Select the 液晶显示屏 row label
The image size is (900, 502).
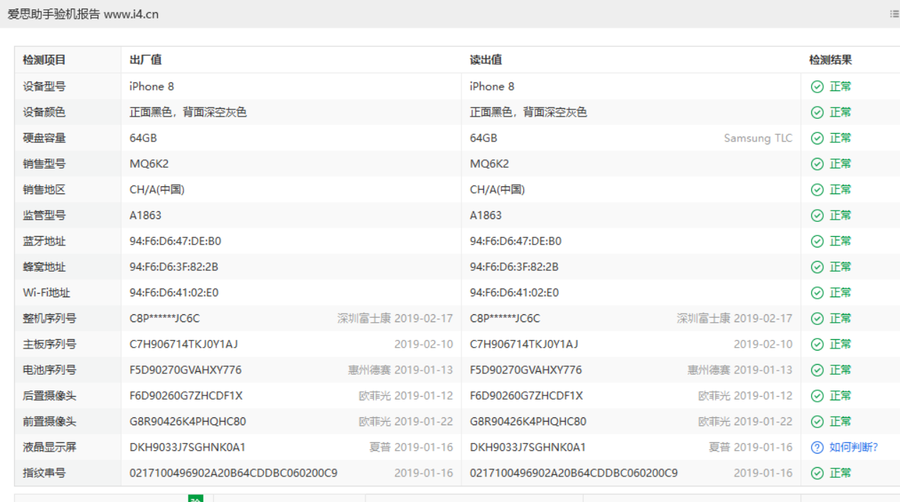49,447
